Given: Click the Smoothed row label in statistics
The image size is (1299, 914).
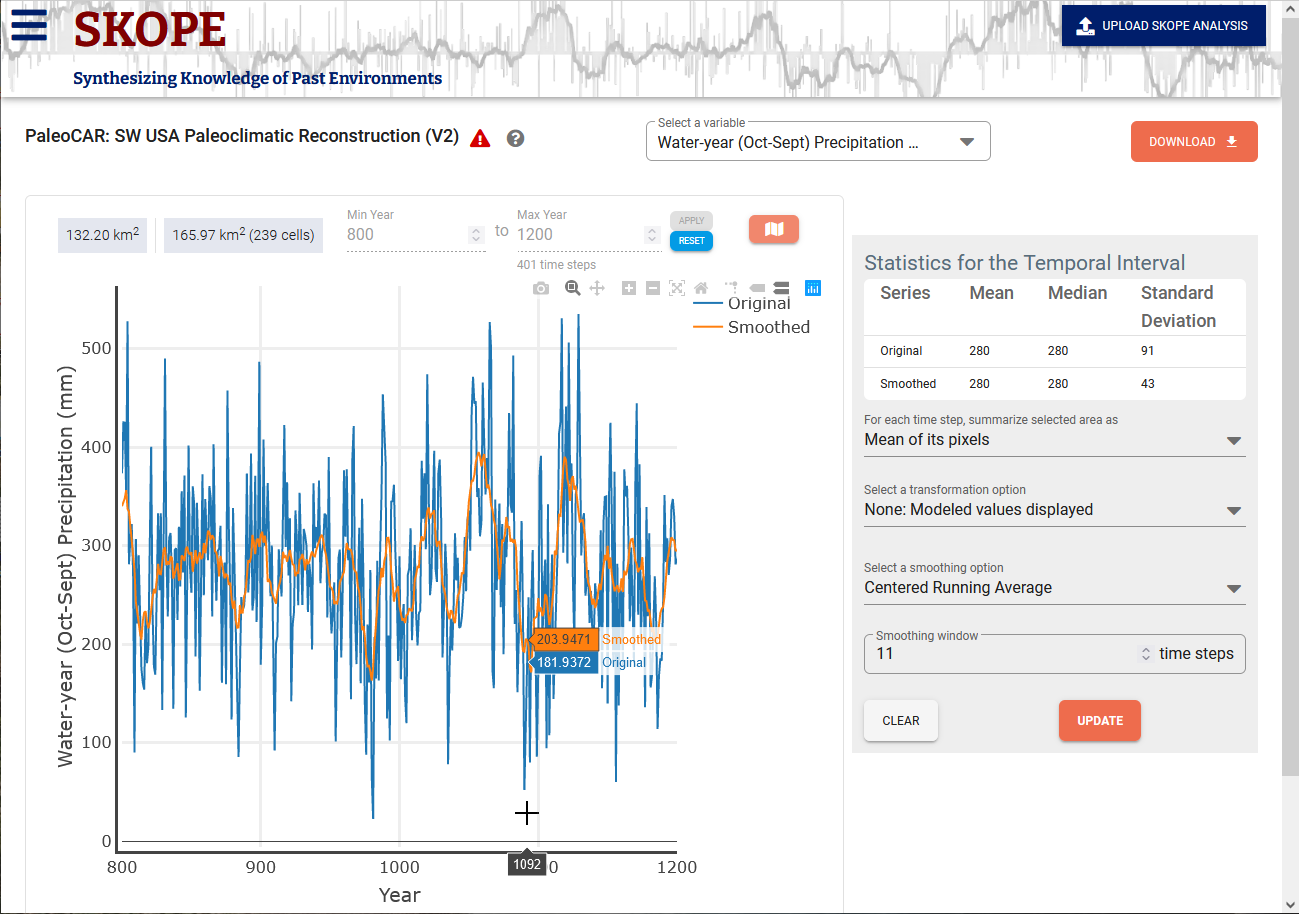Looking at the screenshot, I should [908, 384].
